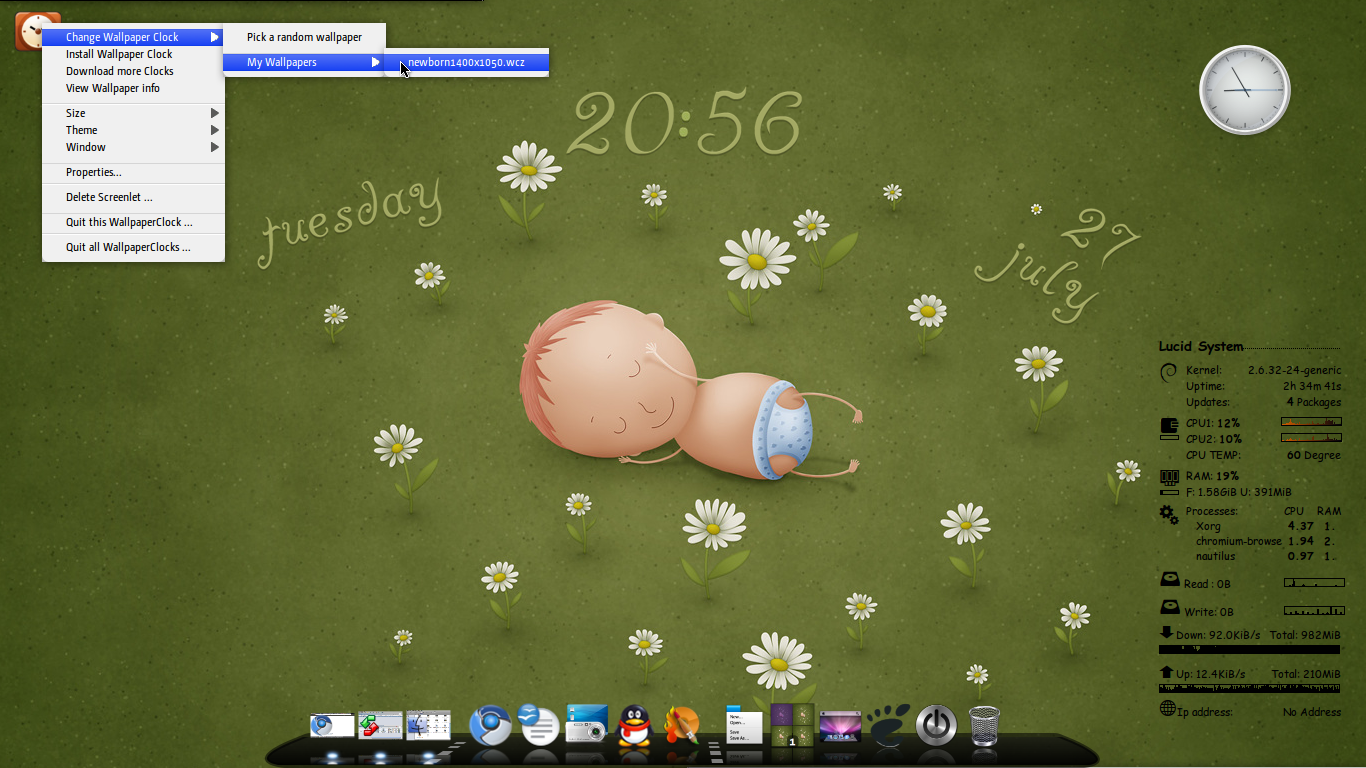1366x768 pixels.
Task: Click the F: 1.58GiB U: 391MiB text
Action: tap(1239, 492)
